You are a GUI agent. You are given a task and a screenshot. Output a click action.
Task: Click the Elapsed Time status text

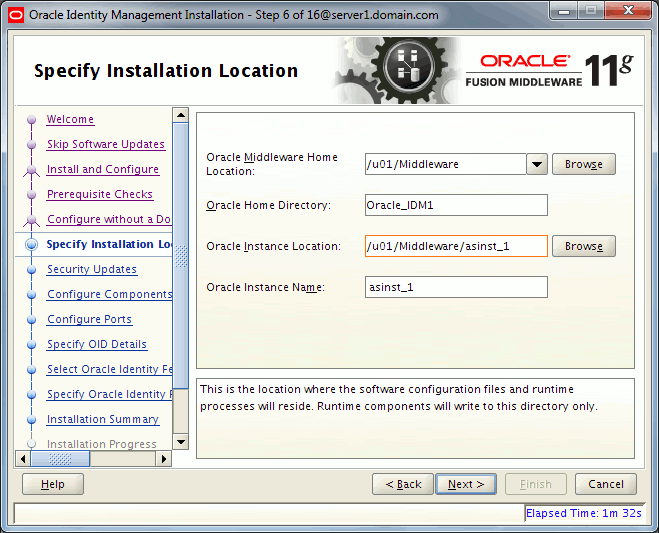tap(584, 513)
